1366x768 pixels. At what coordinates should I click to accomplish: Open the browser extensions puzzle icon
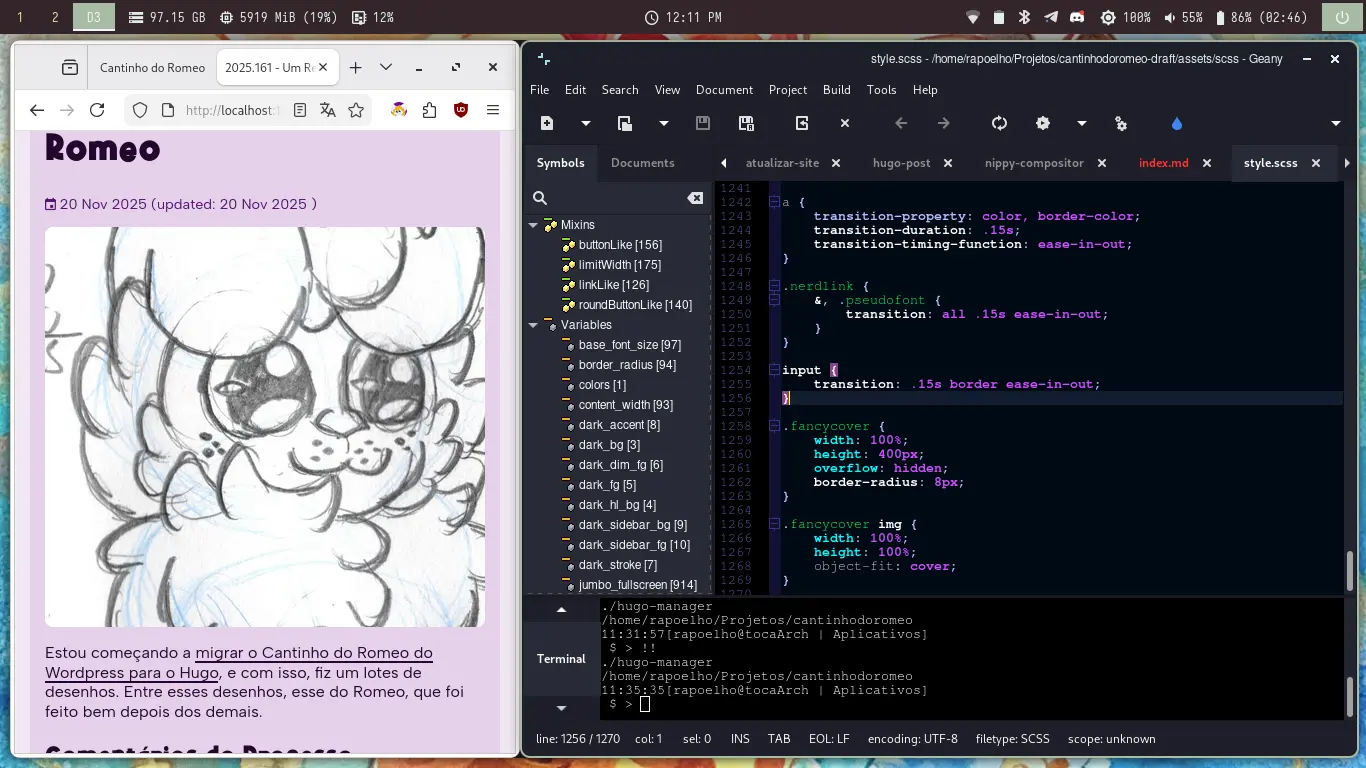tap(429, 110)
